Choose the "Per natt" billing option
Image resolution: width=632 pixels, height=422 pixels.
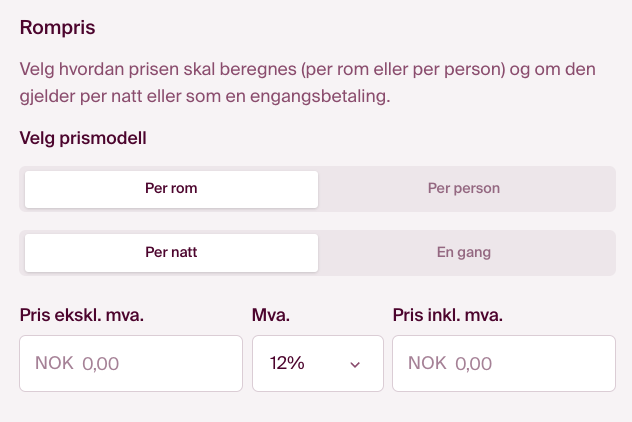coord(171,252)
